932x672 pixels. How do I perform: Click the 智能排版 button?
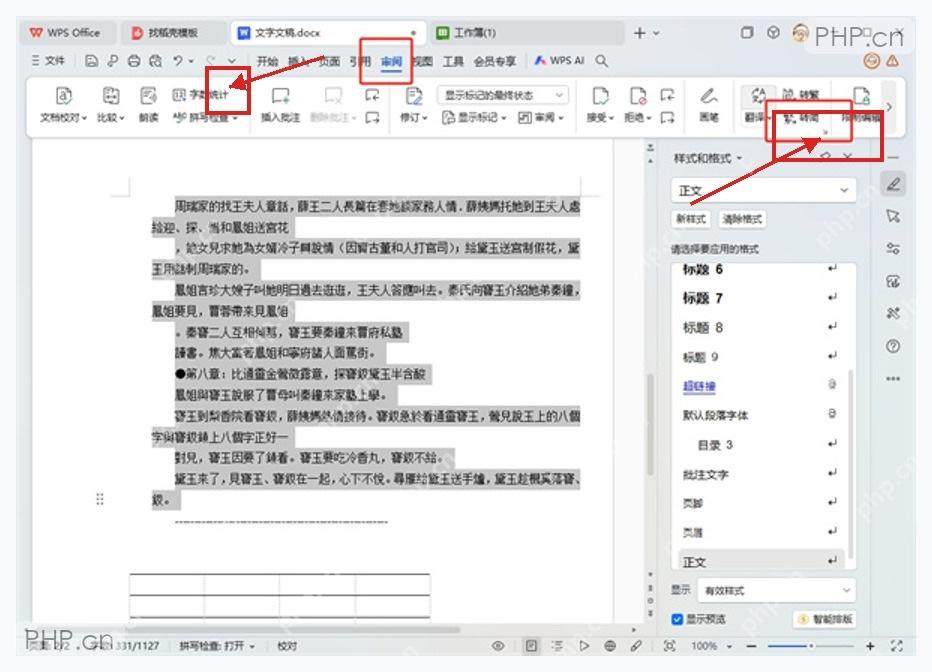point(826,619)
